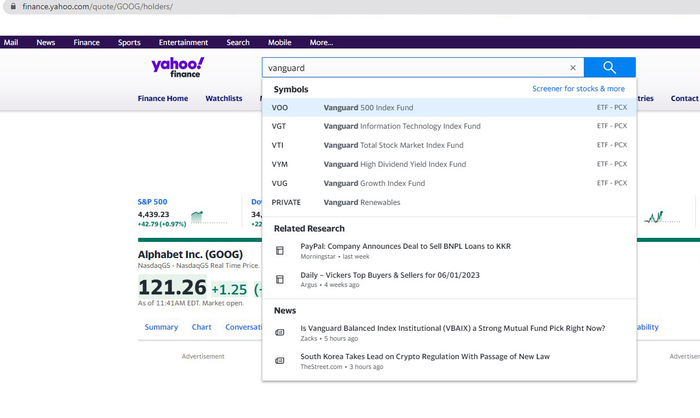Click the S&P 500 mini chart
The height and width of the screenshot is (418, 700).
pyautogui.click(x=197, y=216)
